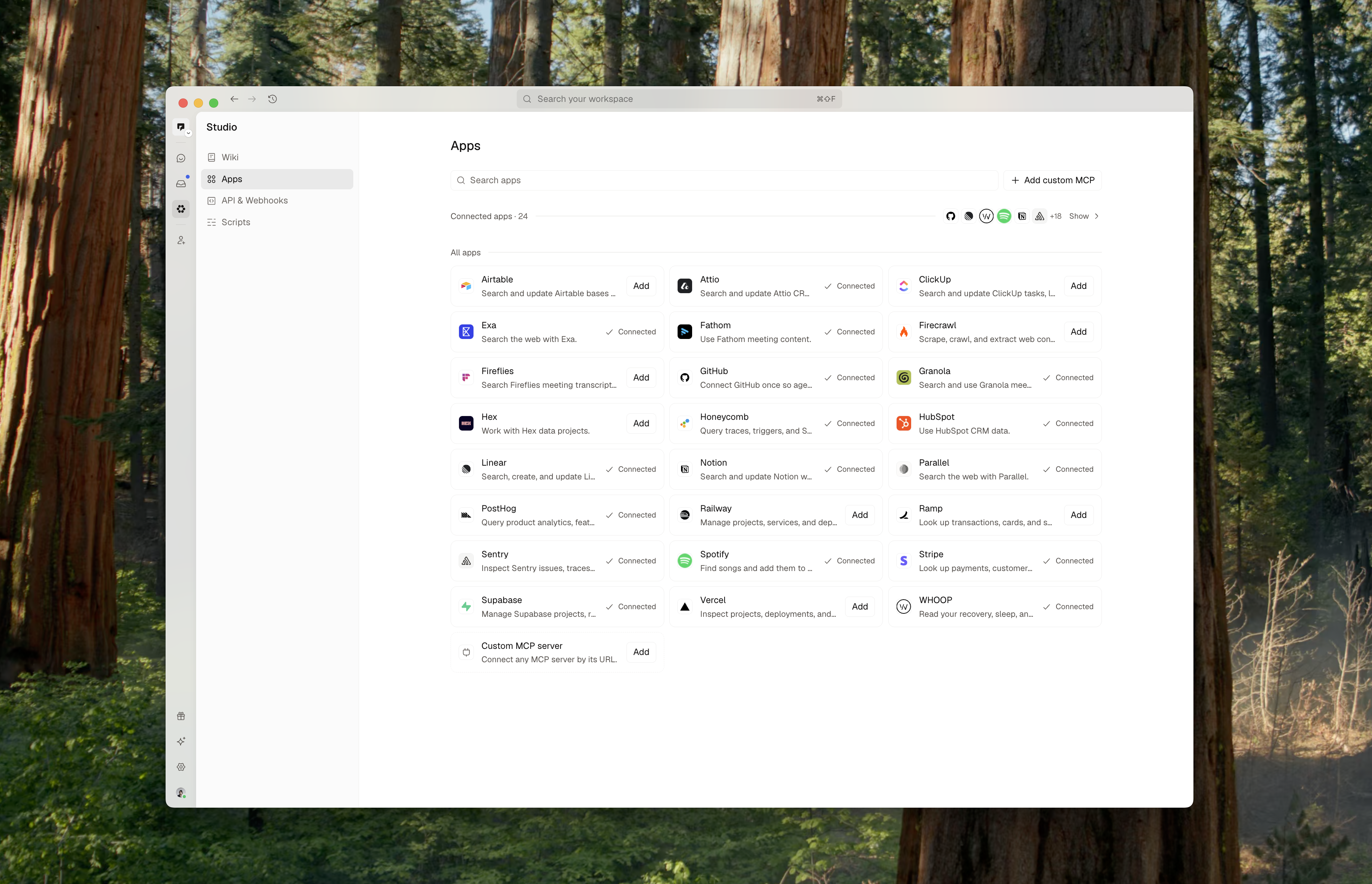The image size is (1372, 884).
Task: Click Notion icon in connected apps row
Action: click(x=1022, y=216)
